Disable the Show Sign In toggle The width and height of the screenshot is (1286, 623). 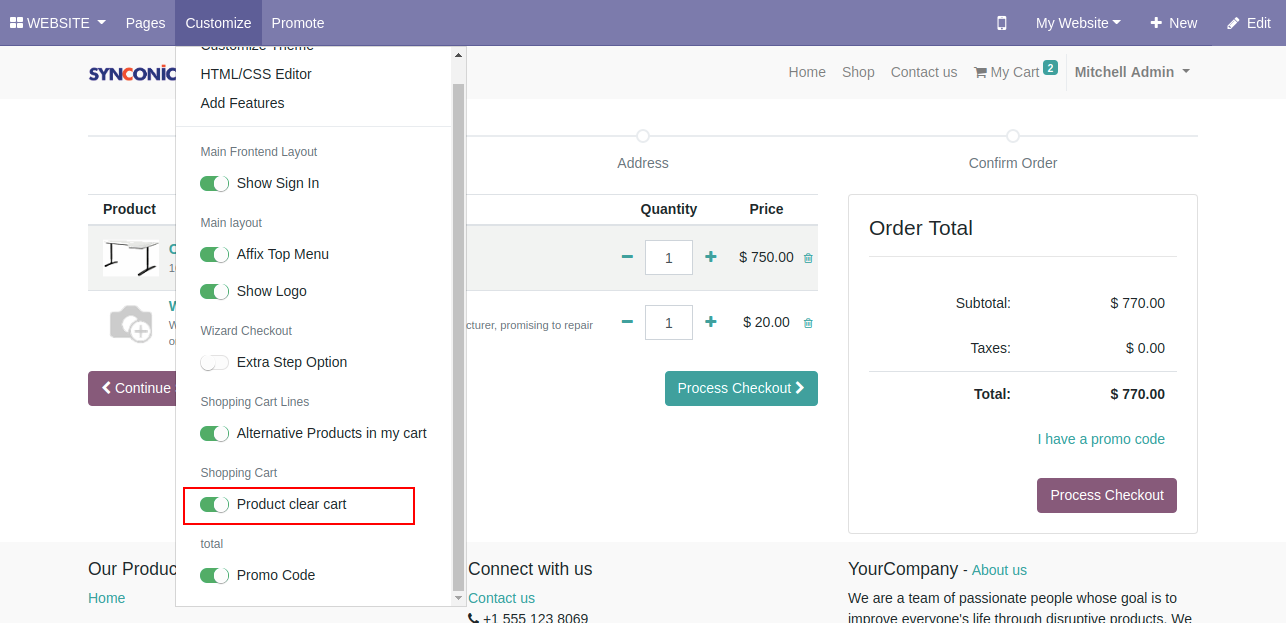click(x=215, y=183)
